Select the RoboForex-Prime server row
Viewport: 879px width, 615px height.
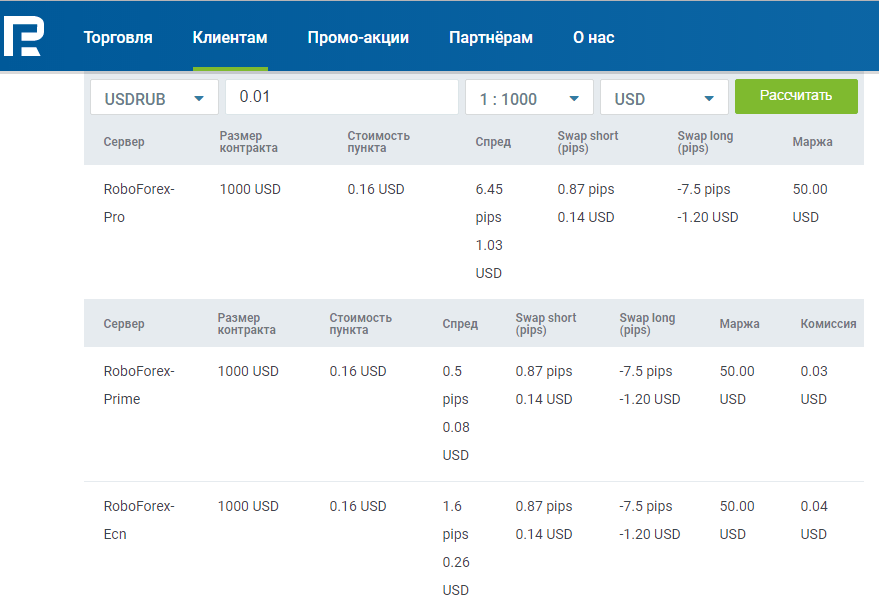138,385
